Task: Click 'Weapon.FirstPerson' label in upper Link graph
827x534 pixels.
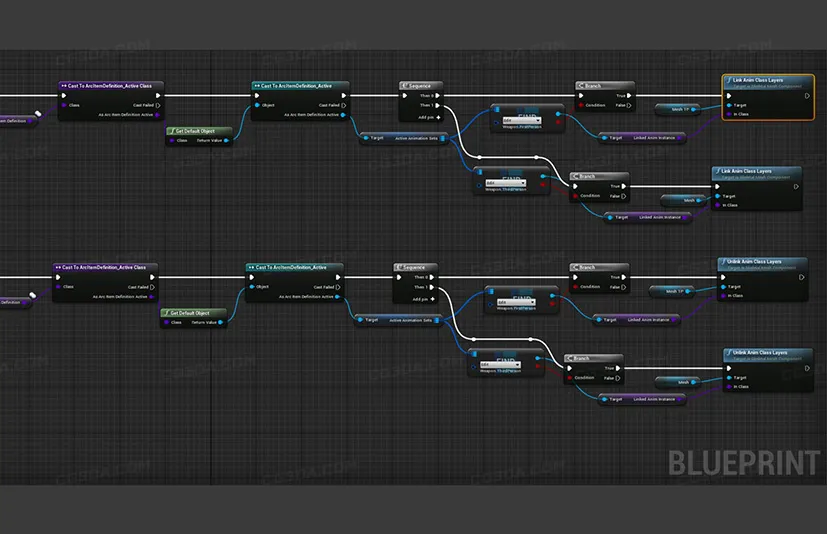Action: (522, 127)
